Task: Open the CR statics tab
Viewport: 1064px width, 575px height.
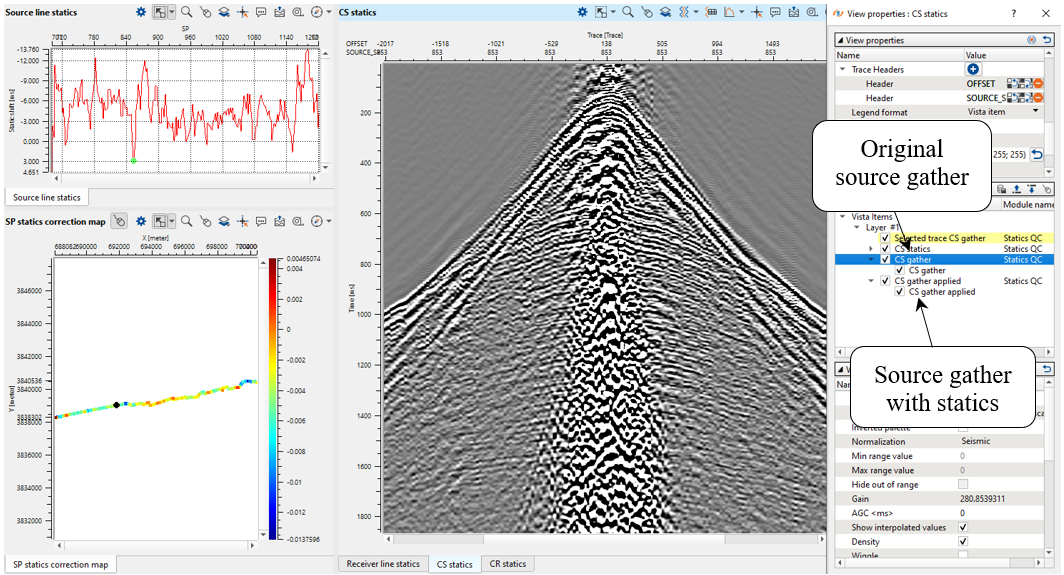Action: (508, 564)
